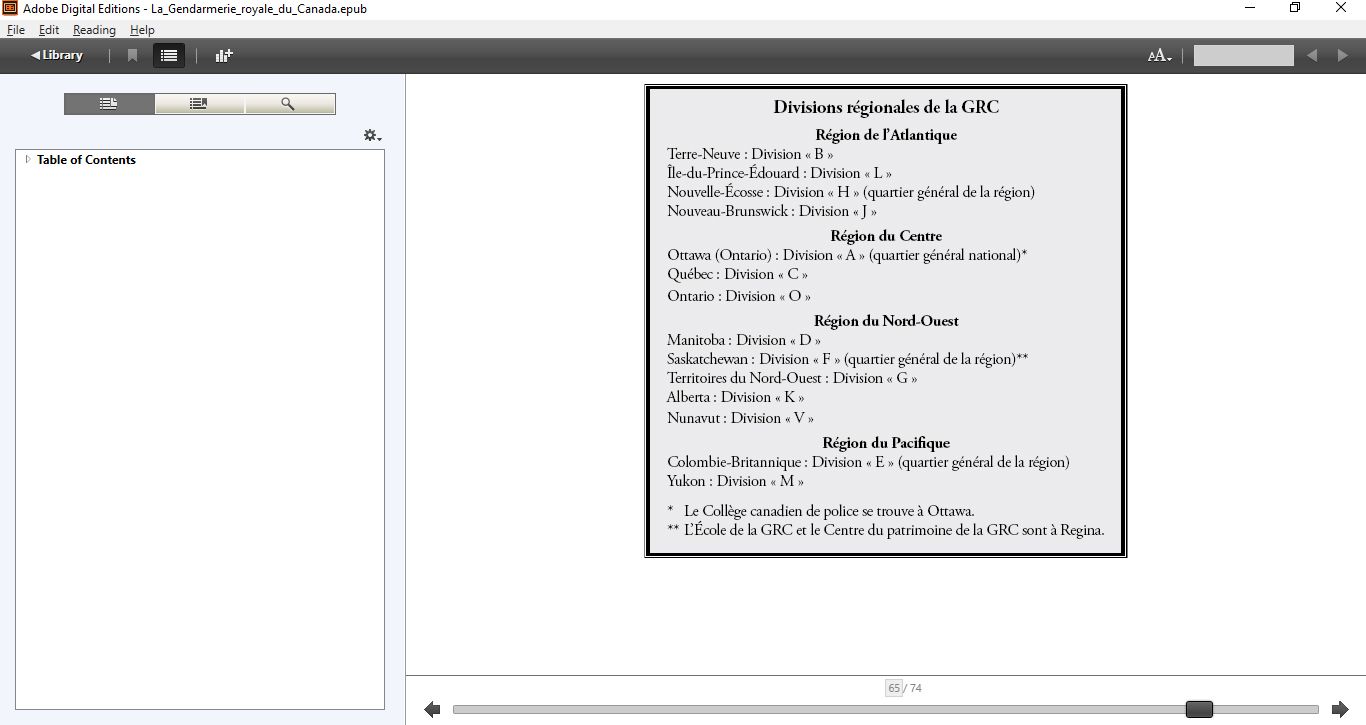Click the 'Région du Centre' heading
Screen dimensions: 1366x725
tap(886, 236)
